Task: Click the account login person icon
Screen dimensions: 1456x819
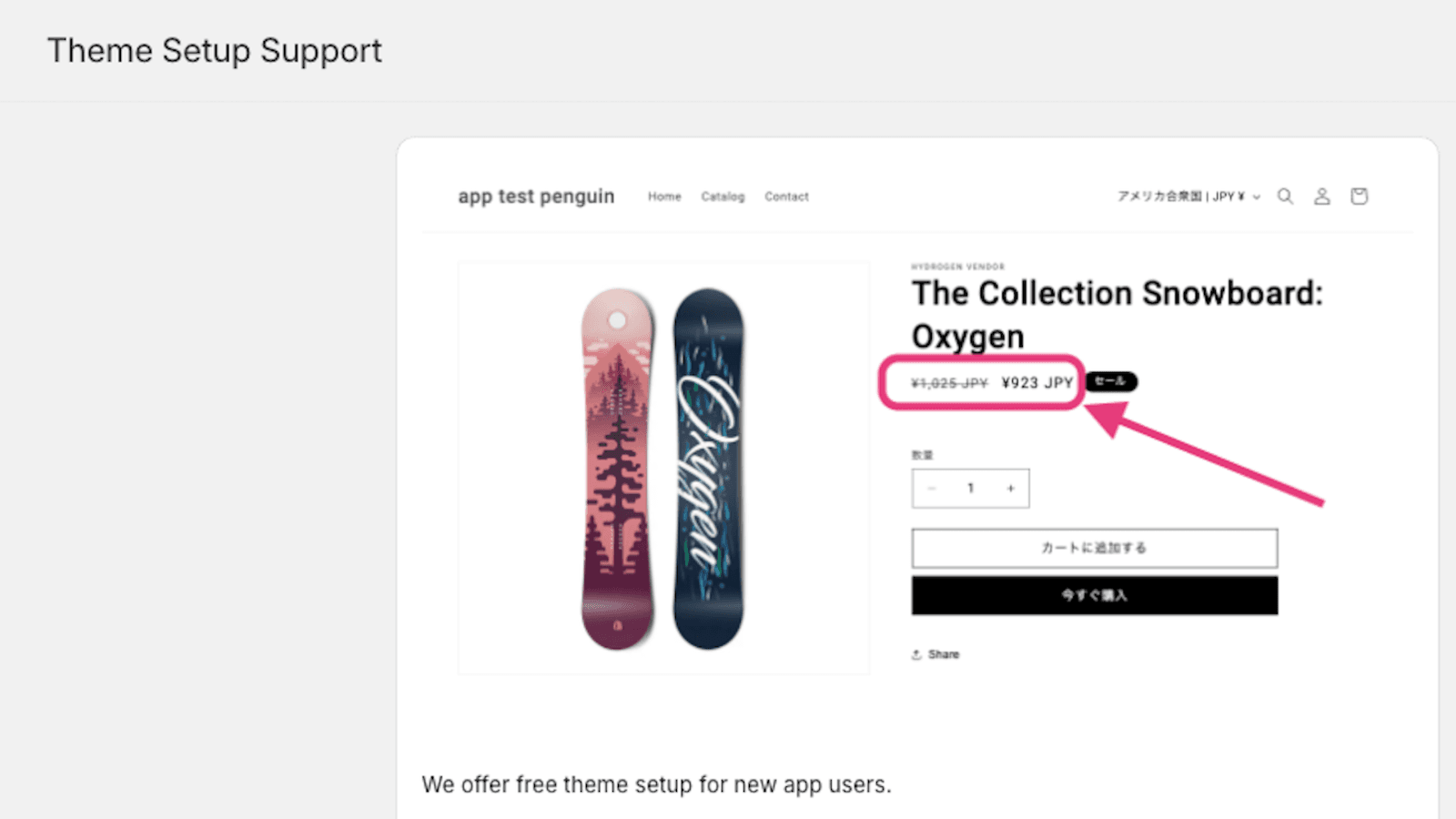Action: pyautogui.click(x=1321, y=197)
